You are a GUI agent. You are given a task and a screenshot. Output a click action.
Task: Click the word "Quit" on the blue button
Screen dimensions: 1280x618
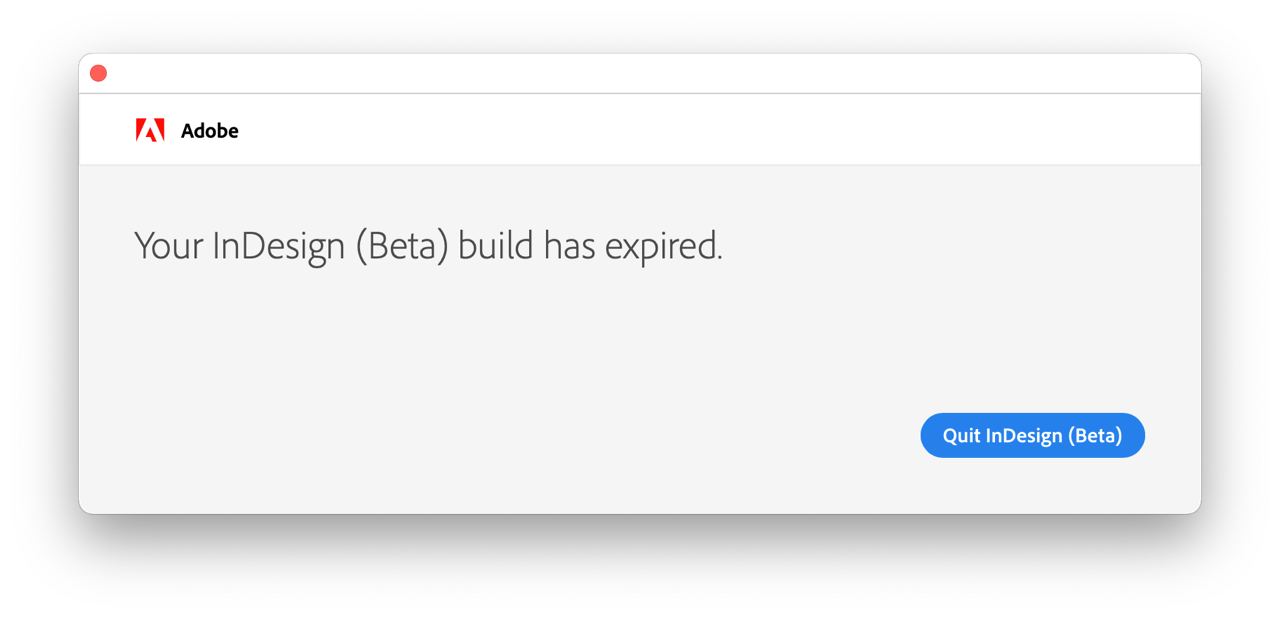click(961, 436)
